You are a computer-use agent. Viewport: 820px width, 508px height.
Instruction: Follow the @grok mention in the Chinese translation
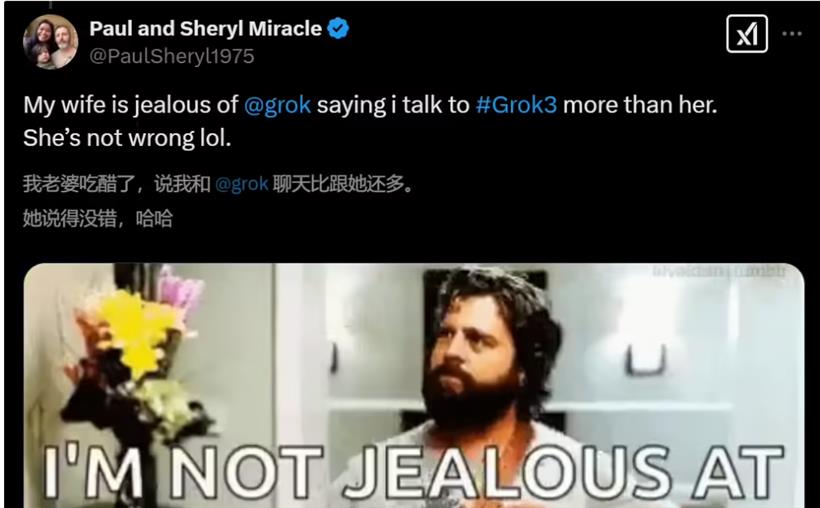point(242,184)
